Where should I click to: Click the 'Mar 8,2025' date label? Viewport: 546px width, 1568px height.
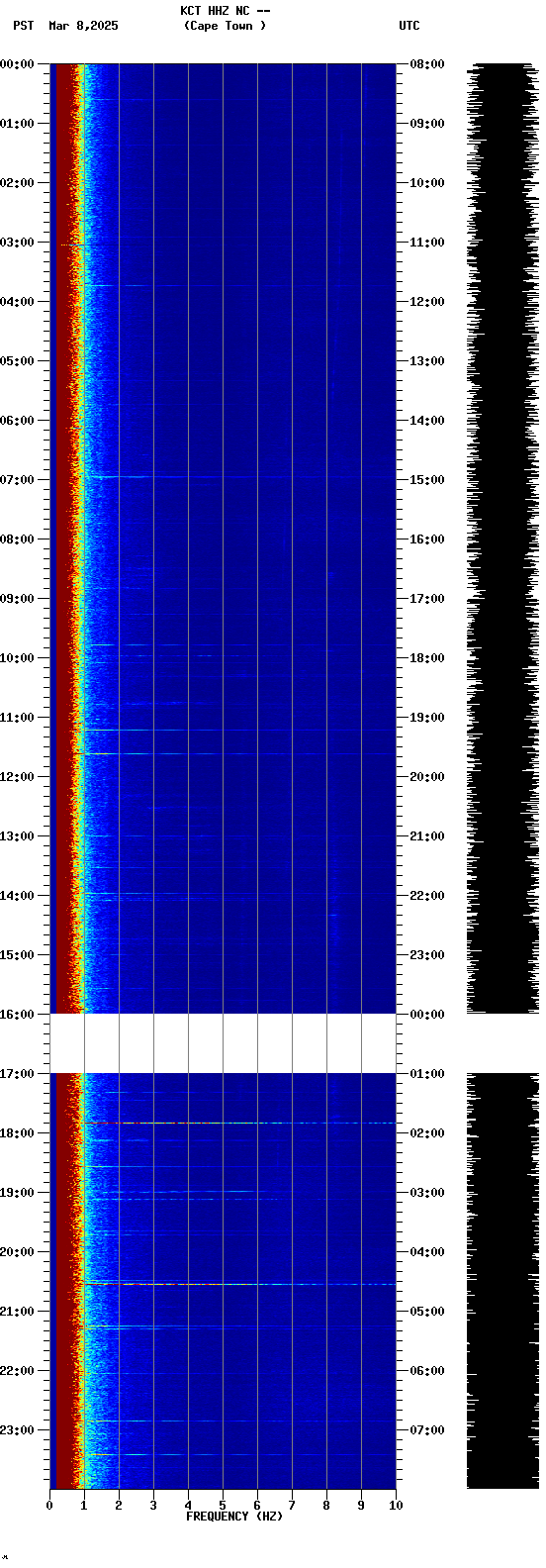coord(83,26)
